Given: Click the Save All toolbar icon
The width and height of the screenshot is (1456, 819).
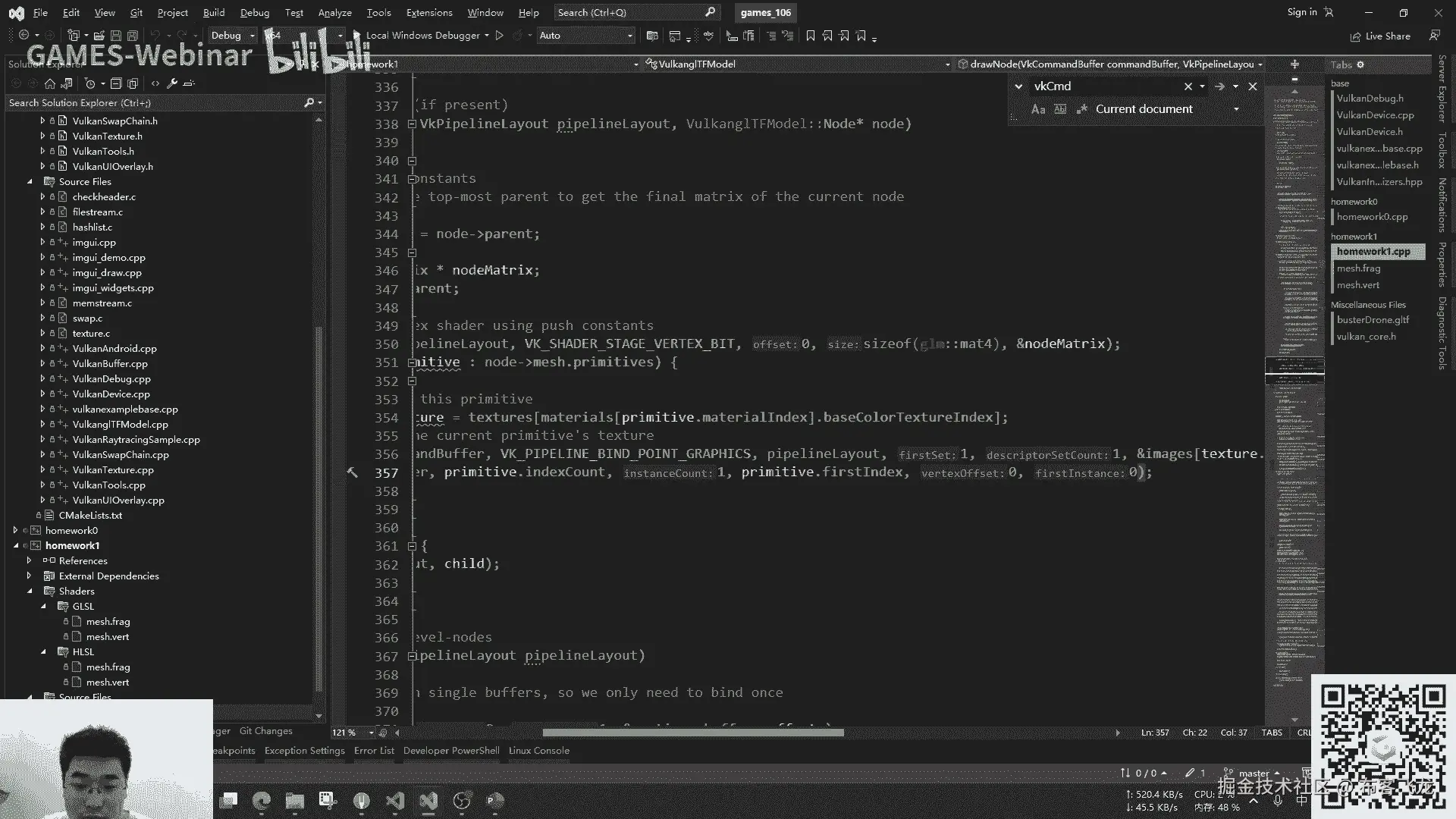Looking at the screenshot, I should (132, 36).
